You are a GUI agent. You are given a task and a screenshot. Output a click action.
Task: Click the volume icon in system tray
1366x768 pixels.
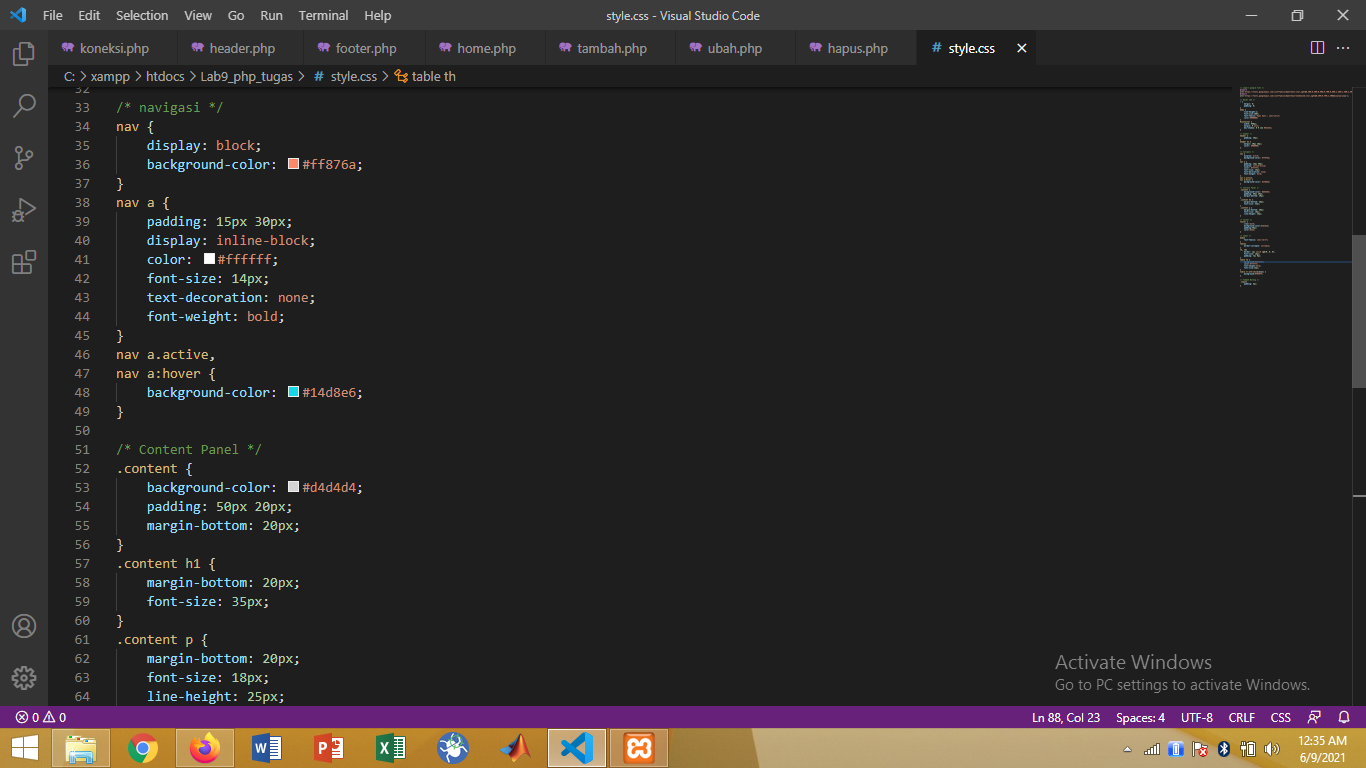[x=1272, y=749]
